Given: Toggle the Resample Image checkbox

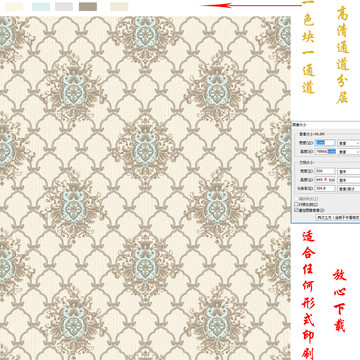Looking at the screenshot, I should click(296, 210).
